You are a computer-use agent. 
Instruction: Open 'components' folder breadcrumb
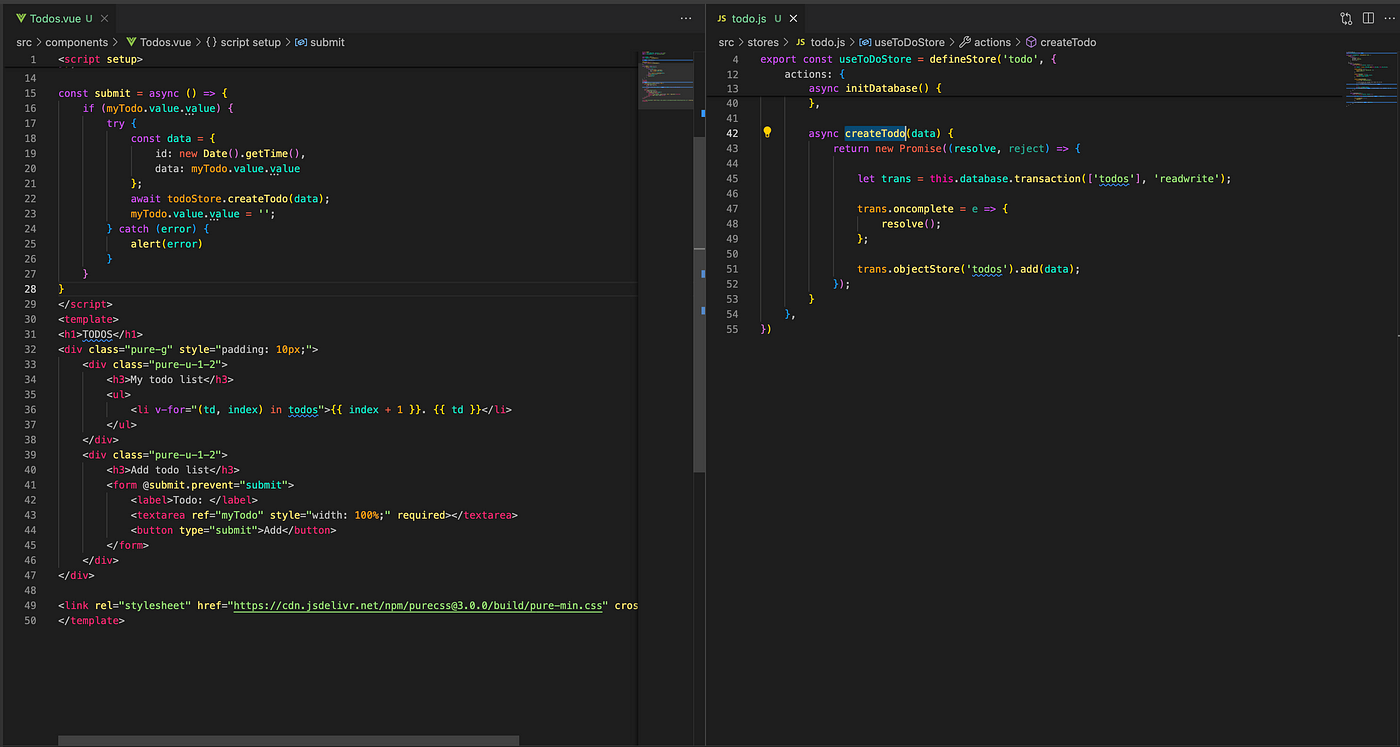(76, 42)
